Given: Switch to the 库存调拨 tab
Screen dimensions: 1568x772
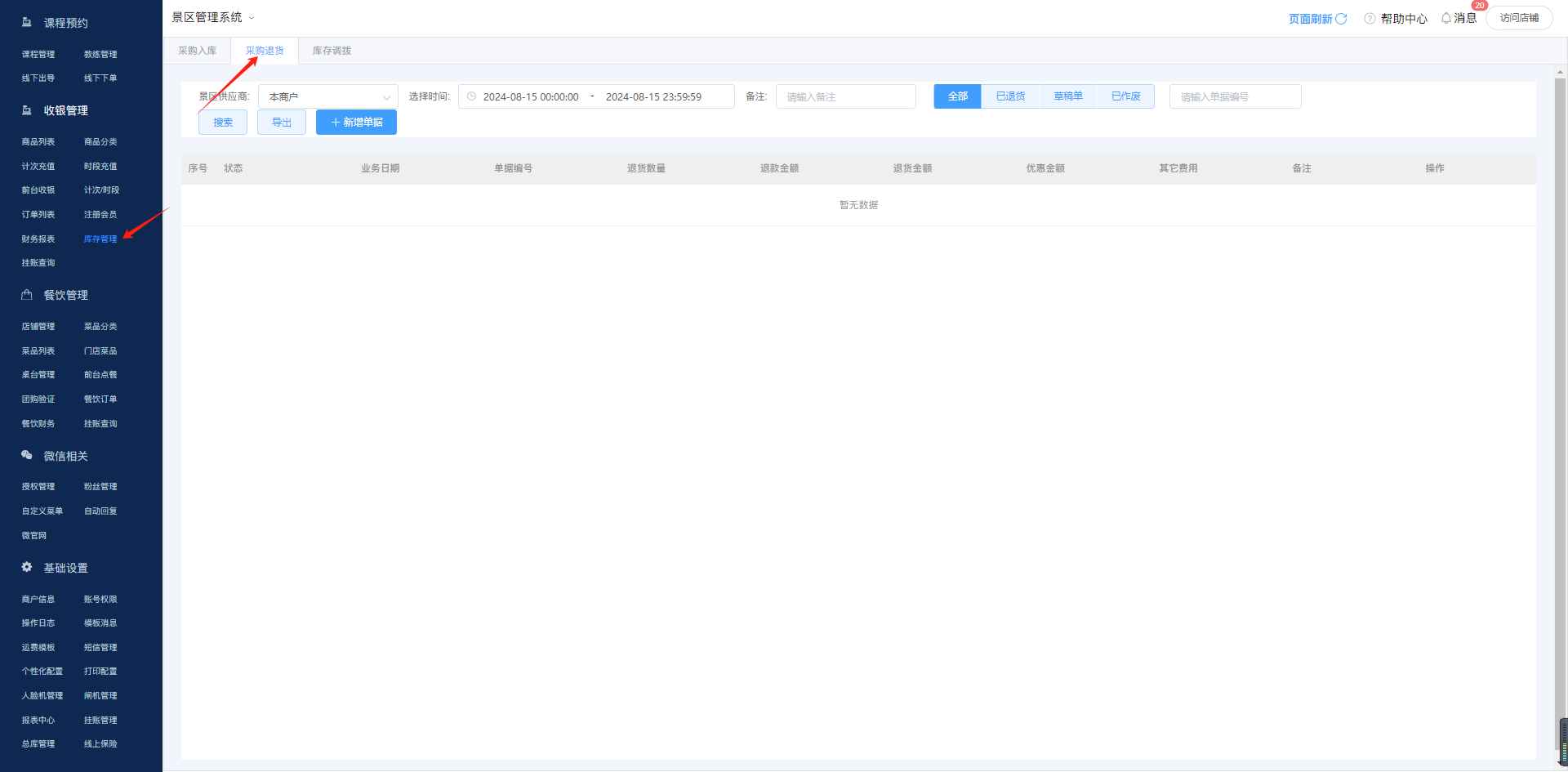Looking at the screenshot, I should coord(332,51).
